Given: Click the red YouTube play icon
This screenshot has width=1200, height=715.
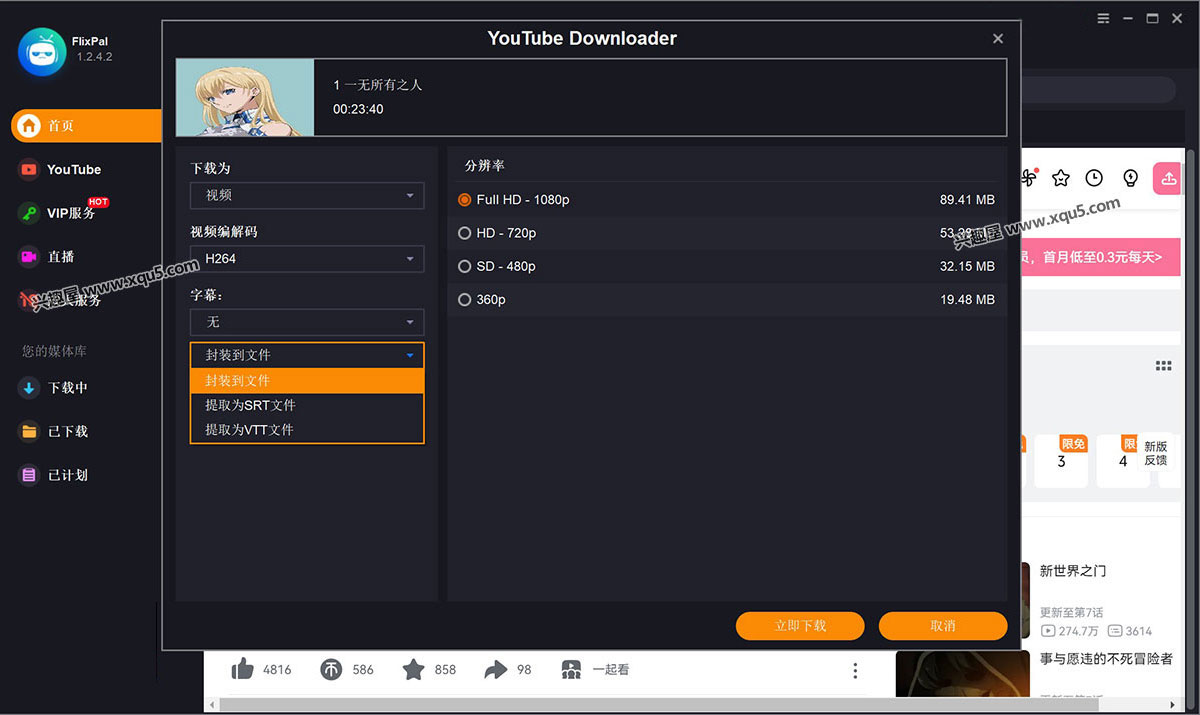Looking at the screenshot, I should [29, 170].
